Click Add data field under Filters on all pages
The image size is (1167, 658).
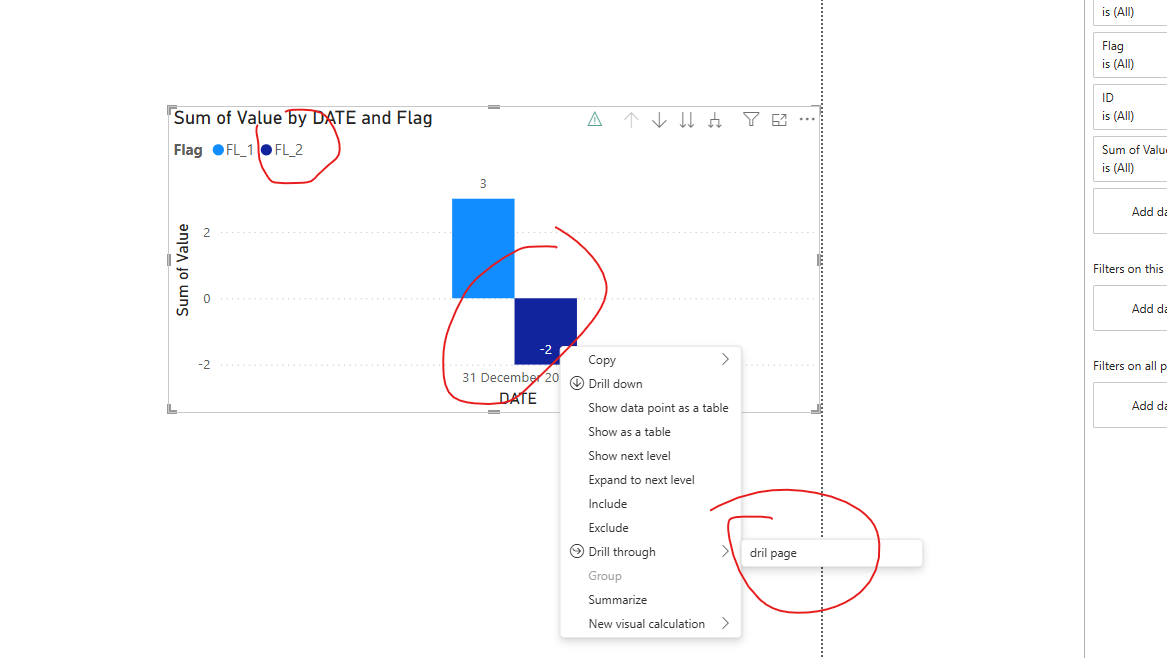1130,405
